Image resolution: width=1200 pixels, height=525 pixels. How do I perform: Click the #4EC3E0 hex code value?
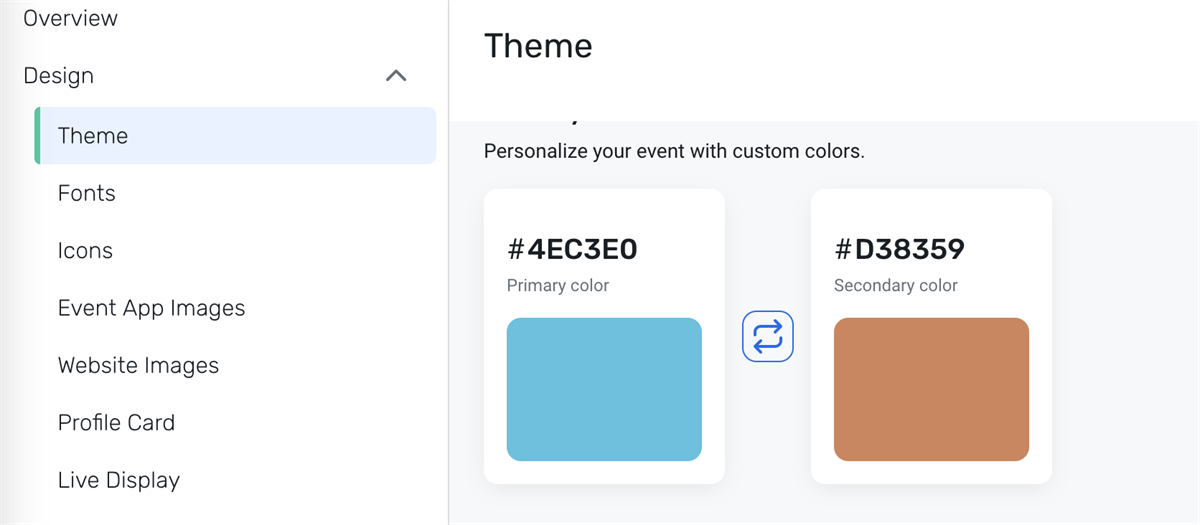[572, 249]
